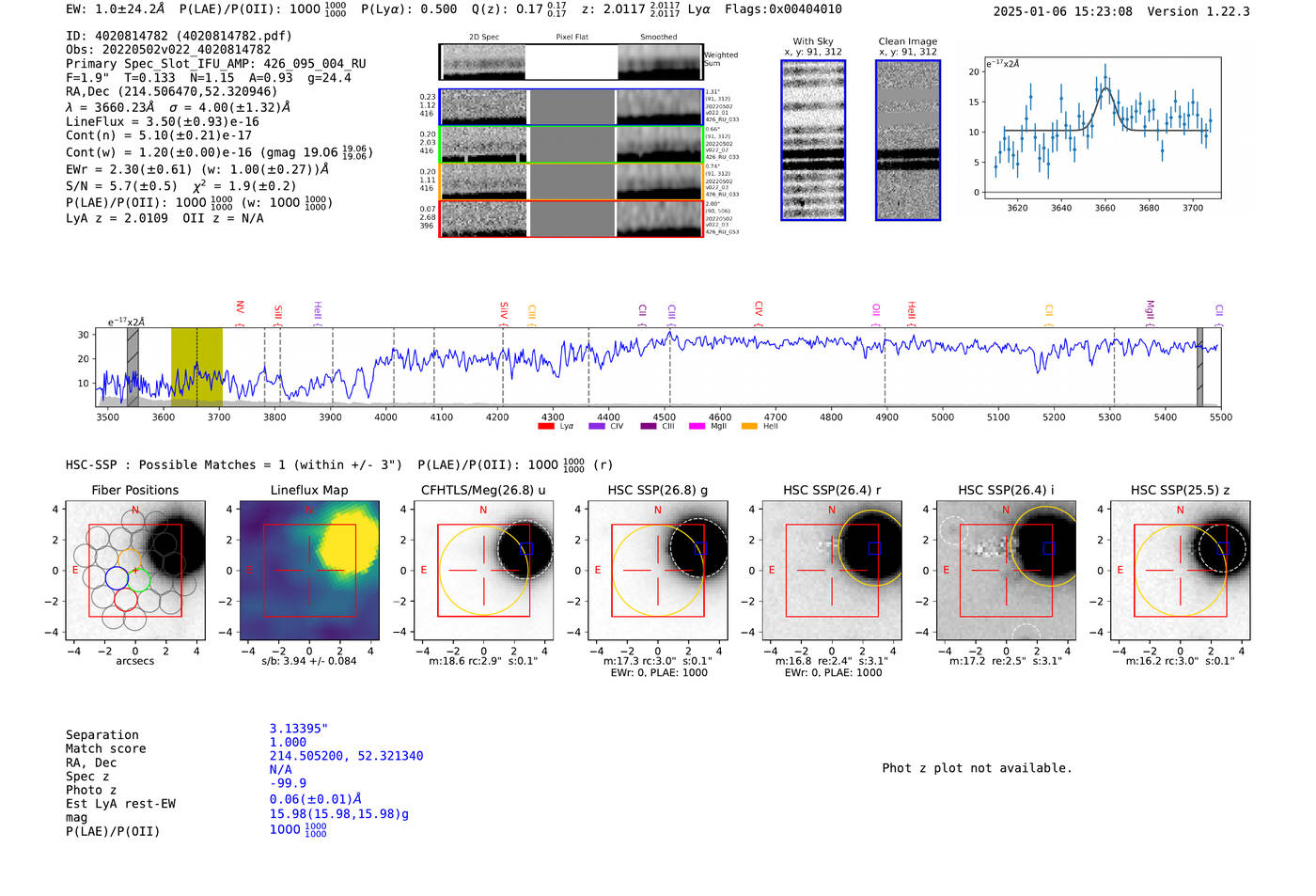Screen dimensions: 1316x896
Task: Click the CIV legend color swatch
Action: click(596, 426)
